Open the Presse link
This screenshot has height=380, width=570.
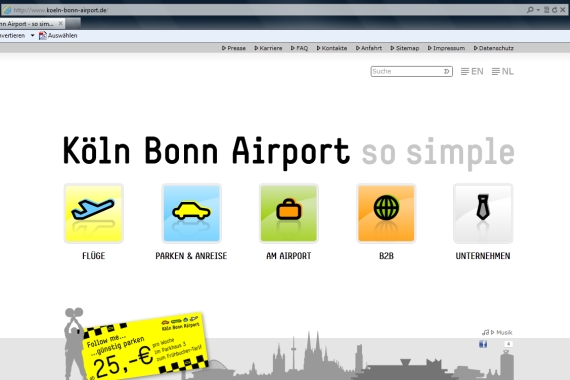[234, 48]
